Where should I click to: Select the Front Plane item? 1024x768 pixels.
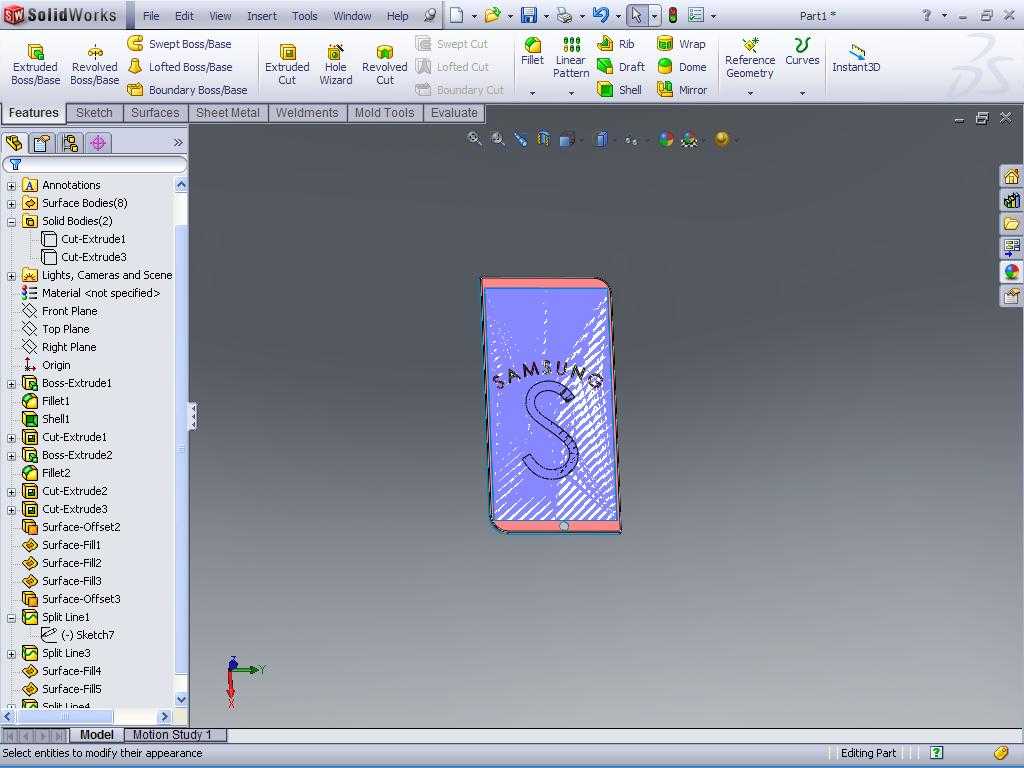60,311
